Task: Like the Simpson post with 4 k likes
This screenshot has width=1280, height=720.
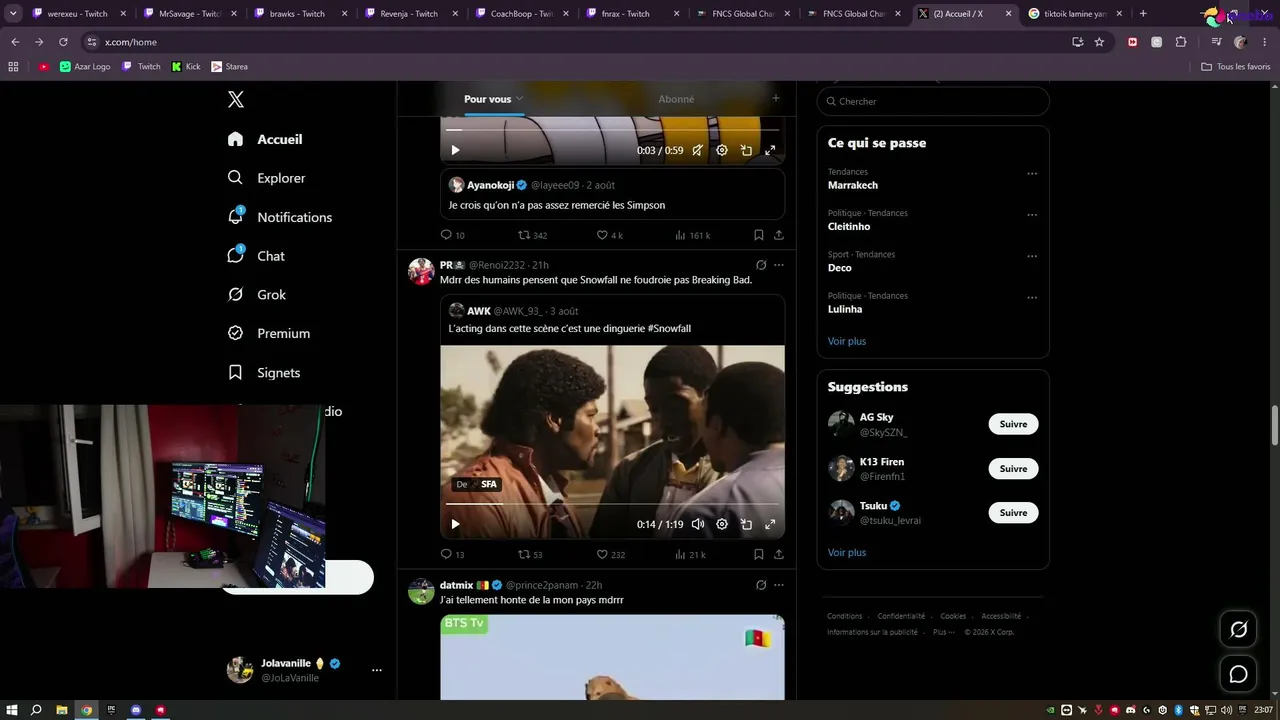Action: [x=610, y=235]
